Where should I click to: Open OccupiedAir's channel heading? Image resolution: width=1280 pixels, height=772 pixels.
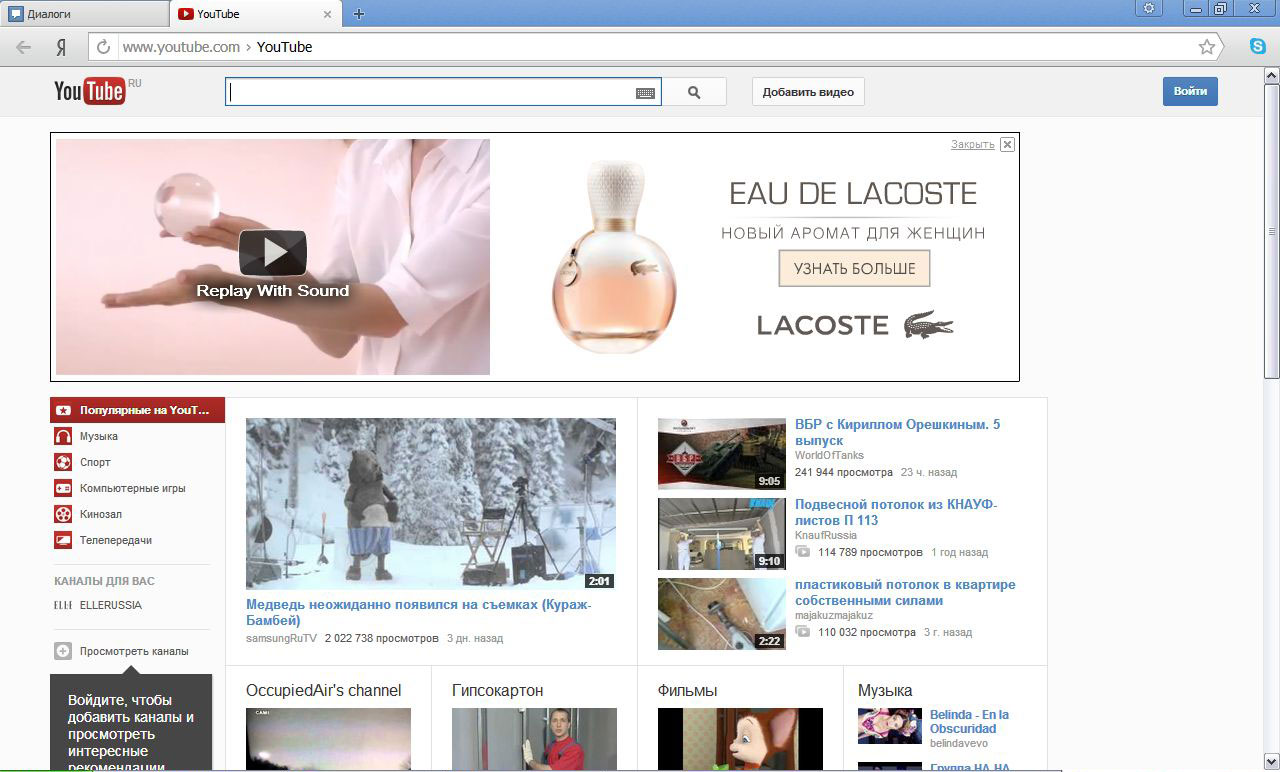tap(324, 690)
